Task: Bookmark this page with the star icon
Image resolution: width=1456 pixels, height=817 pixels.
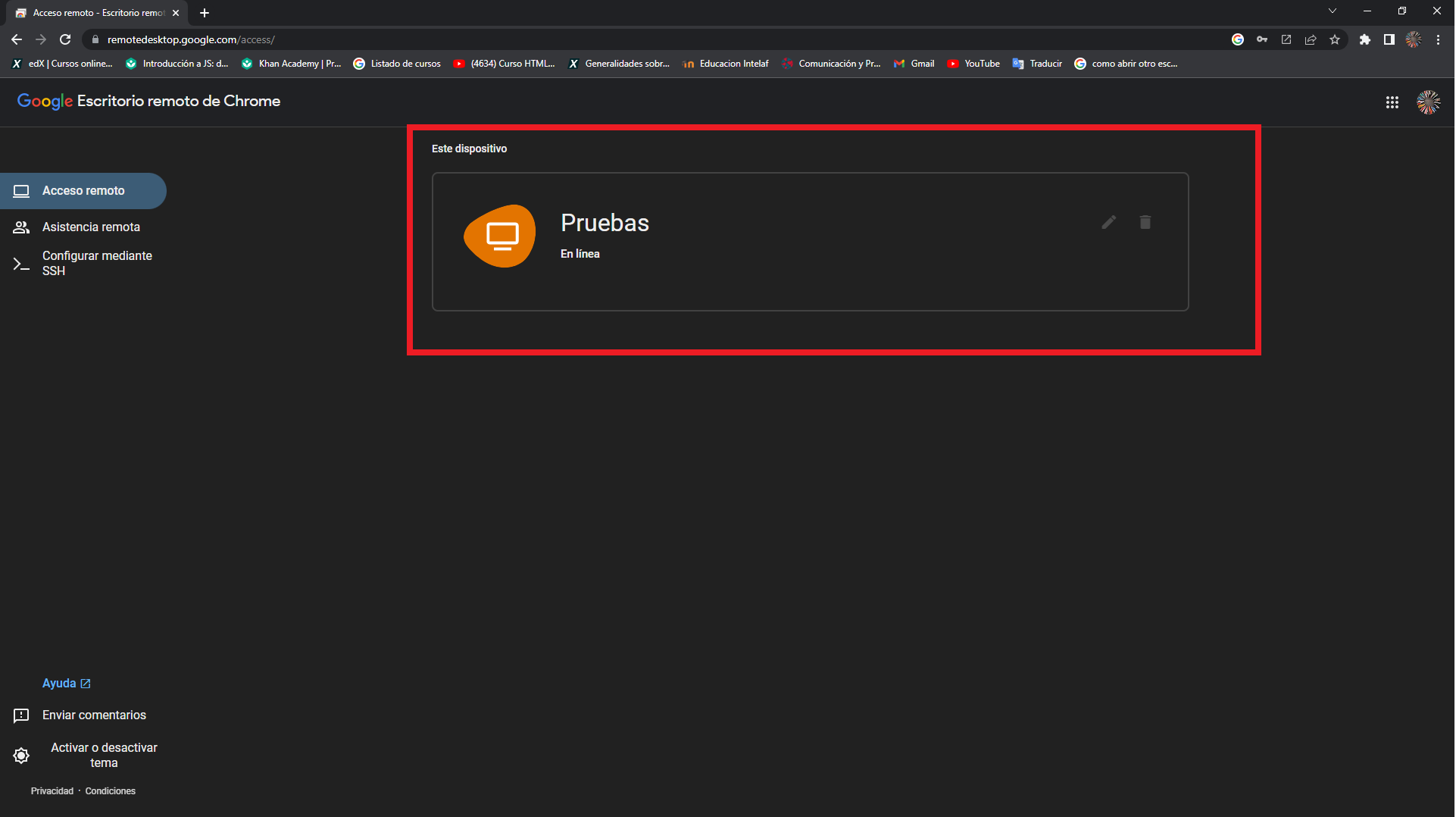Action: click(1335, 39)
